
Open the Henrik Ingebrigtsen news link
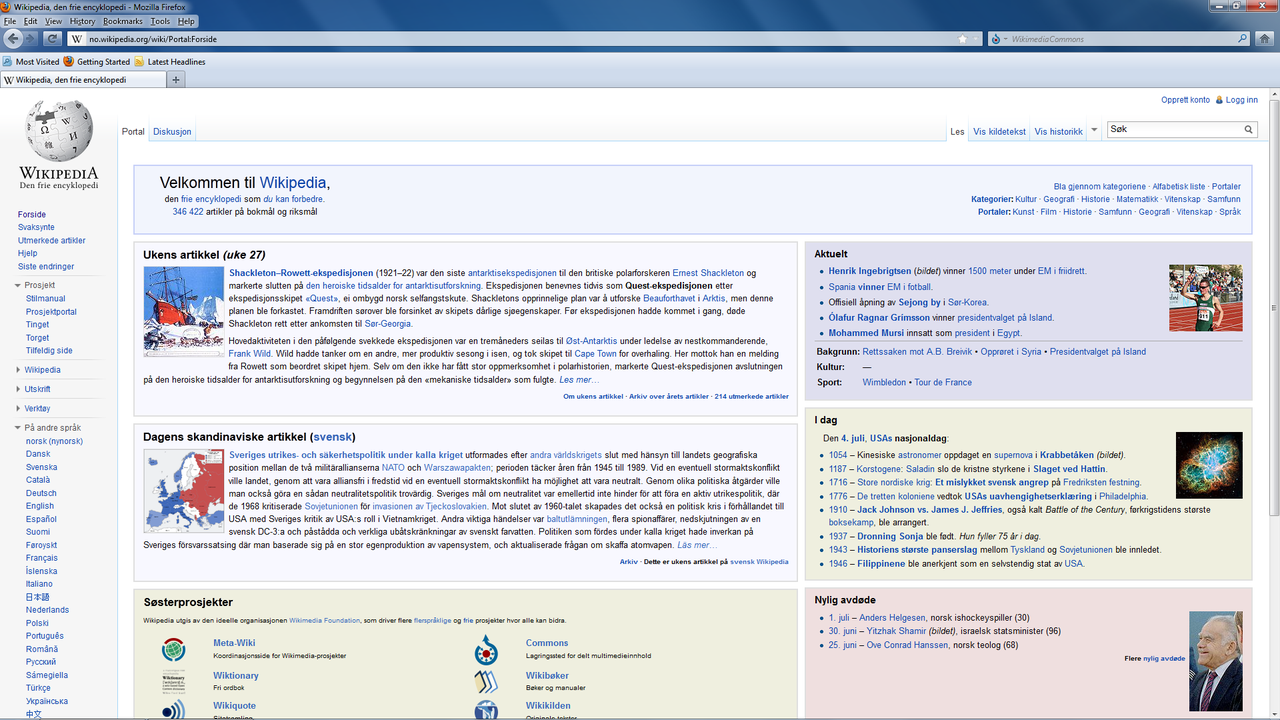coord(869,271)
